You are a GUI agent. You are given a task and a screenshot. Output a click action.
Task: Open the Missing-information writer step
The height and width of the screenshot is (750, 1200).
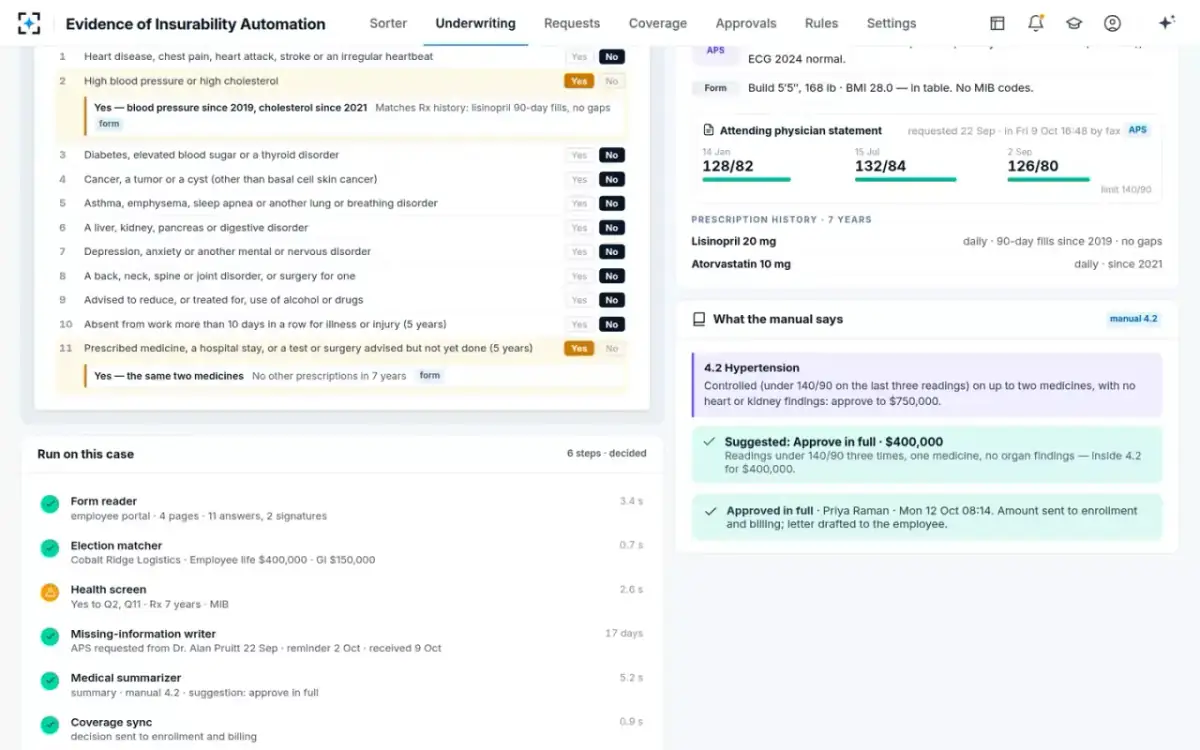coord(341,641)
